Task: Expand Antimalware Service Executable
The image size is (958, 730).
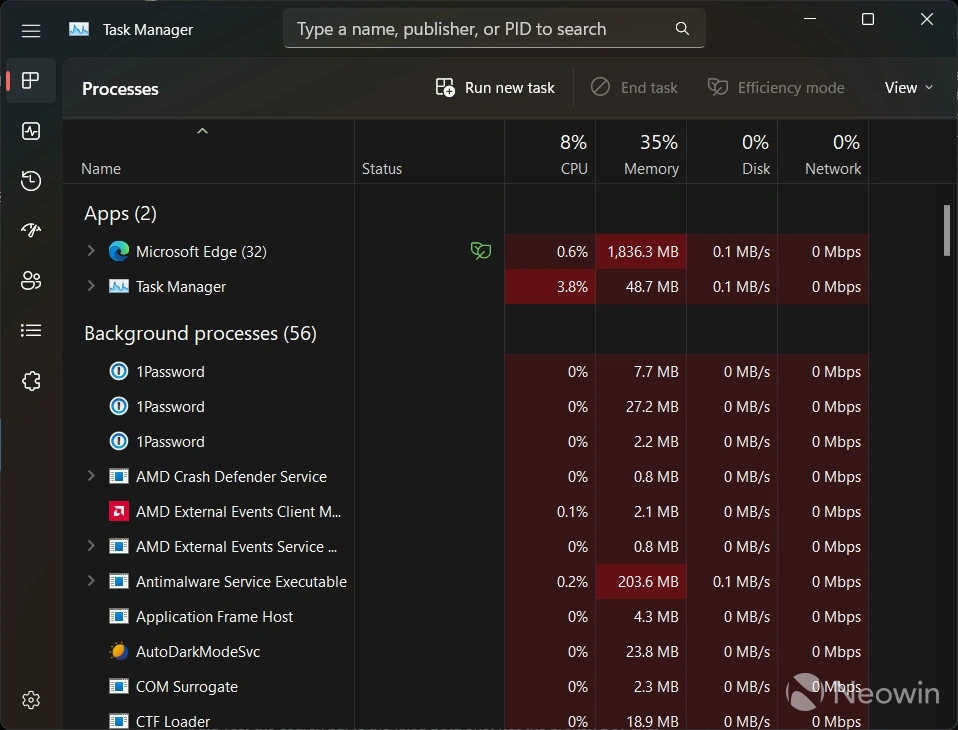Action: [91, 580]
